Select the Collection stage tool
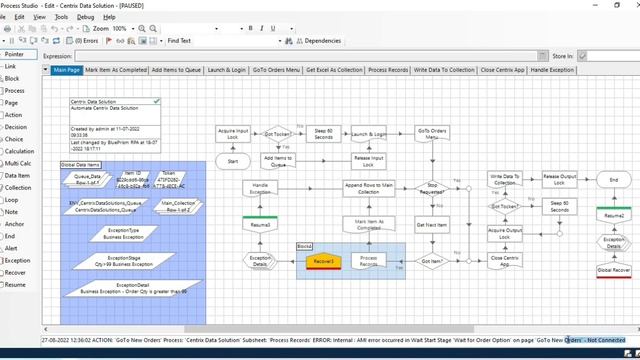This screenshot has height=360, width=640. point(18,188)
